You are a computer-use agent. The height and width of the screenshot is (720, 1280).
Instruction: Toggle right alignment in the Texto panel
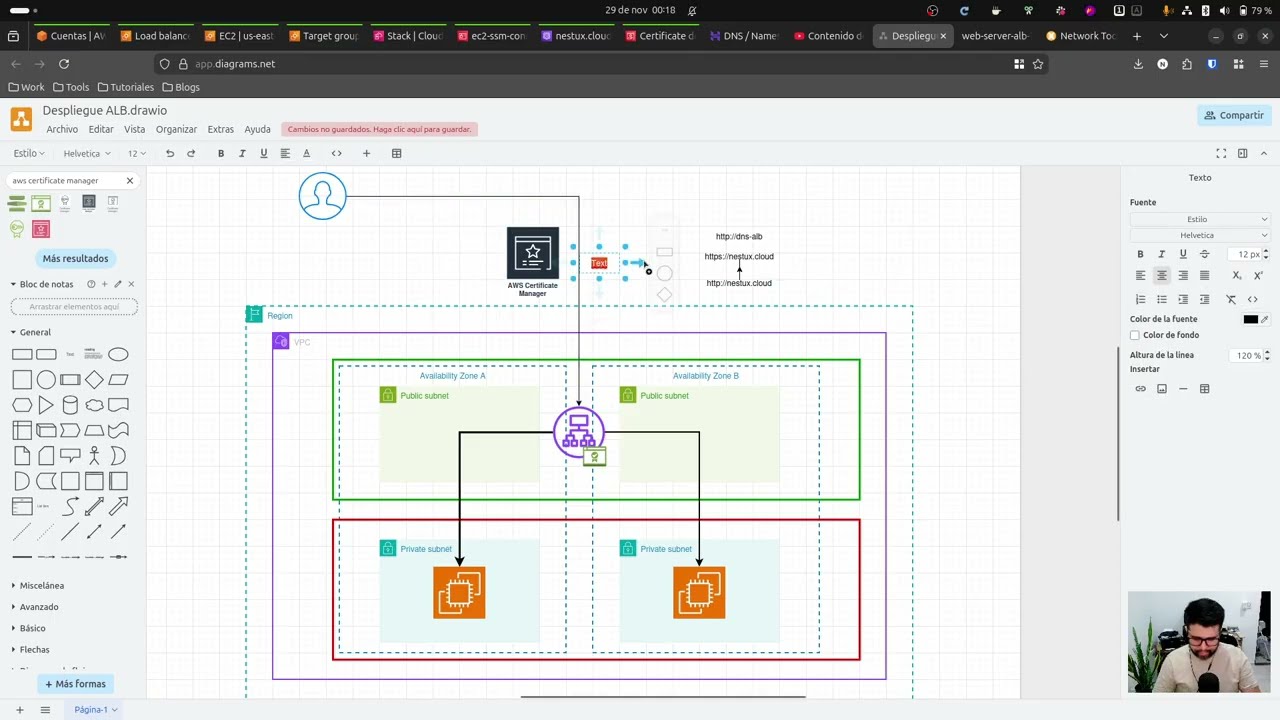1183,275
